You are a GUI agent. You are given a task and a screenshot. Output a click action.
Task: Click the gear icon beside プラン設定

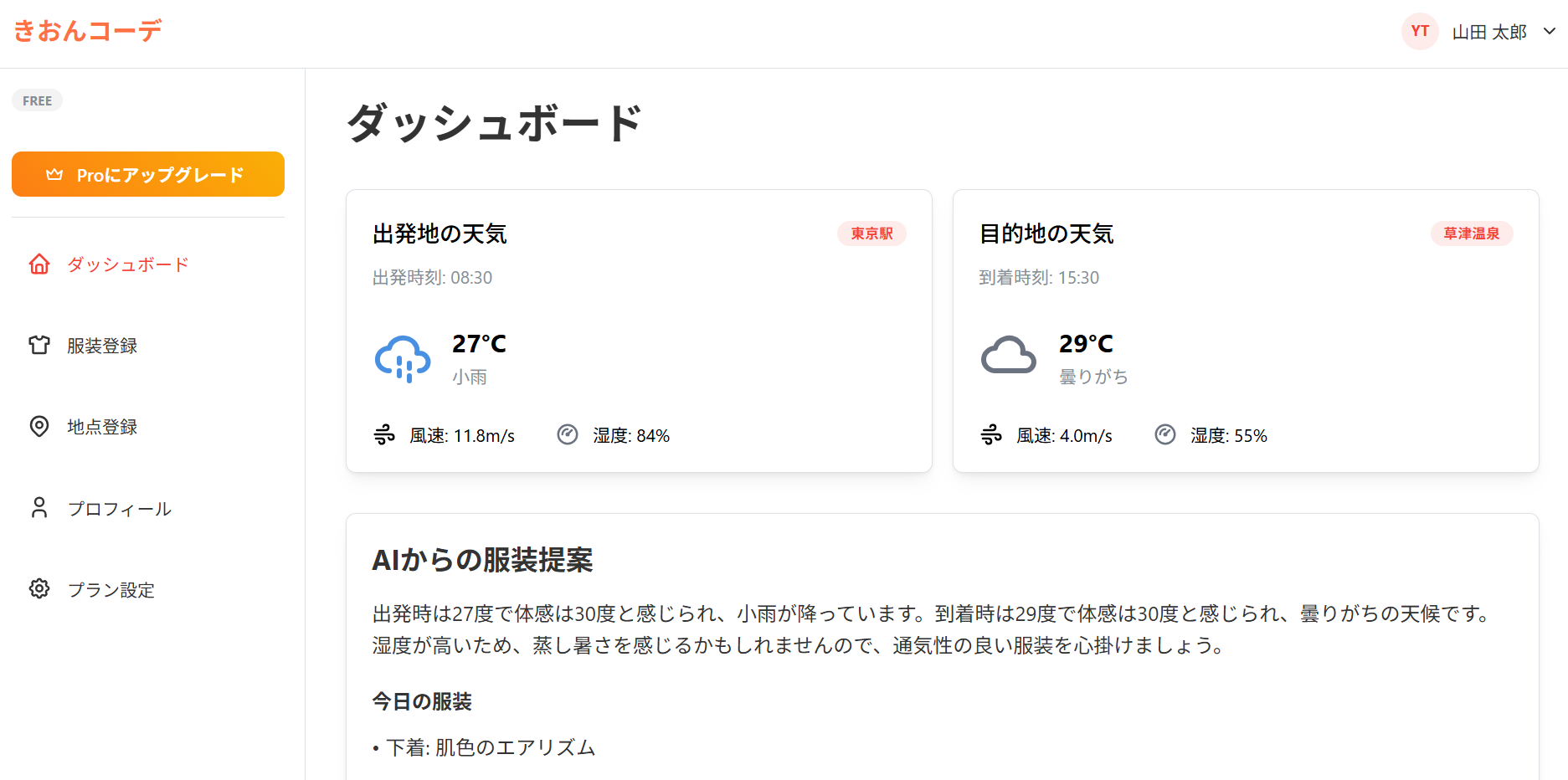[39, 588]
